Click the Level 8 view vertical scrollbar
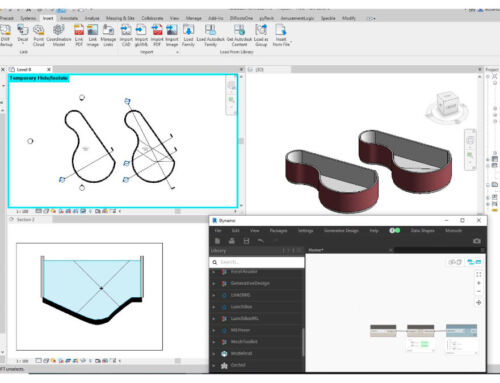Screen dimensions: 500x383 tap(241, 141)
